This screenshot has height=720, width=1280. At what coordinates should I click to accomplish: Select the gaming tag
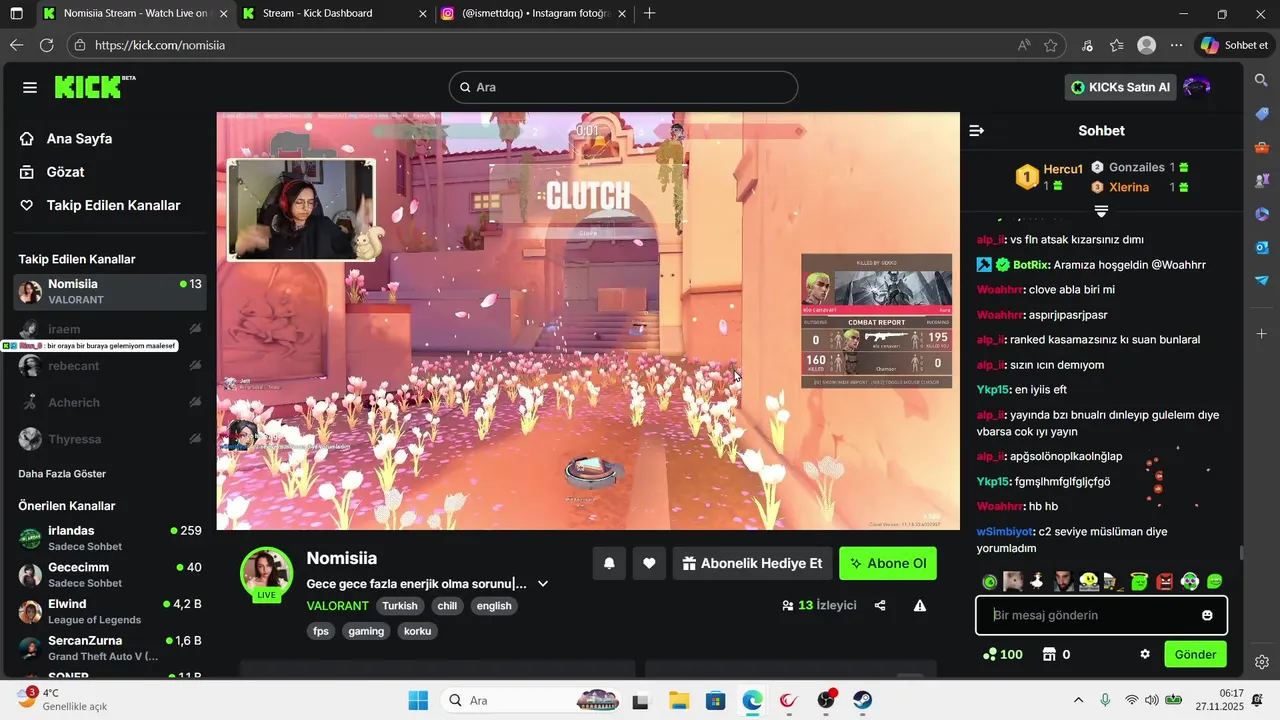[x=366, y=631]
